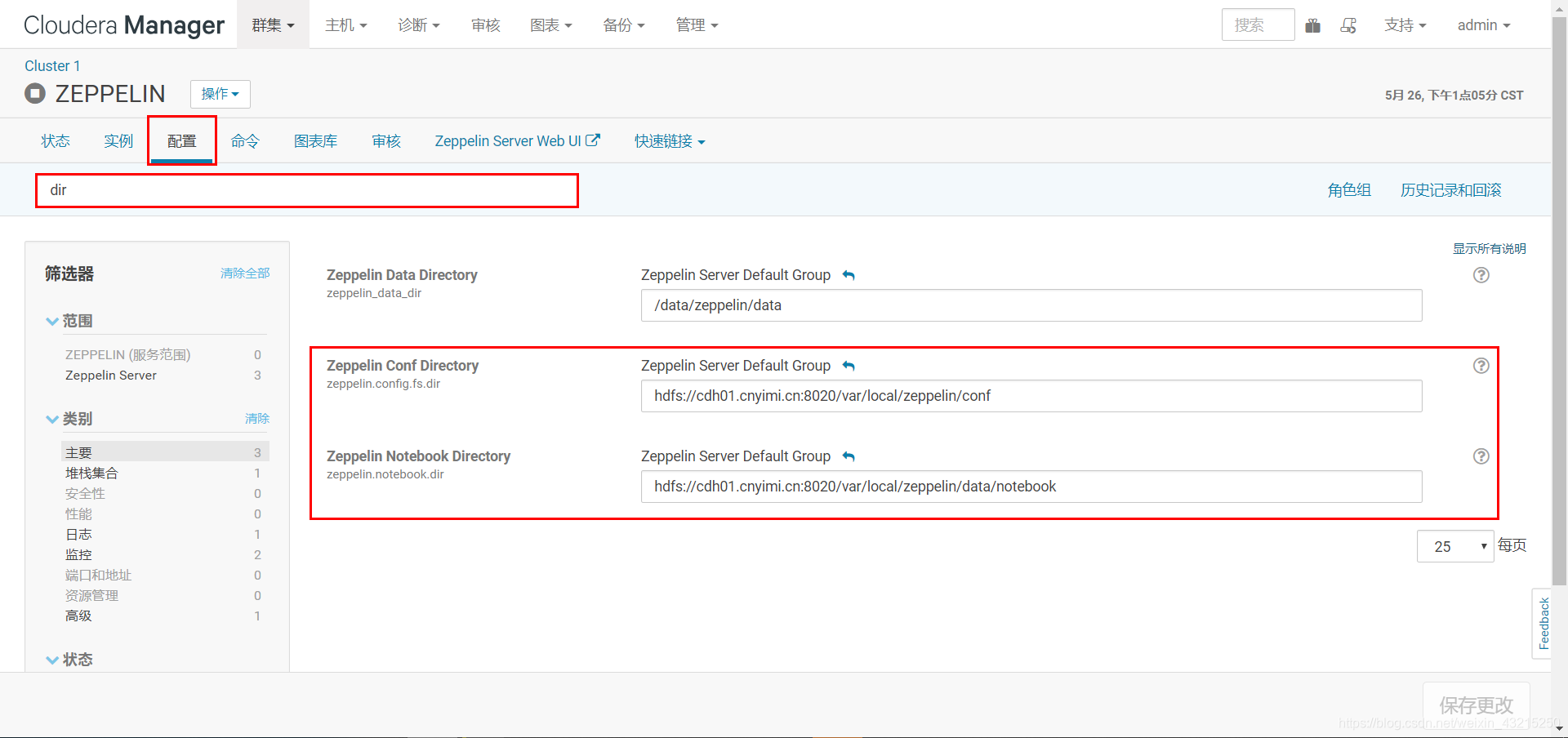Open the 操作 actions dropdown
This screenshot has height=738, width=1568.
coord(220,94)
